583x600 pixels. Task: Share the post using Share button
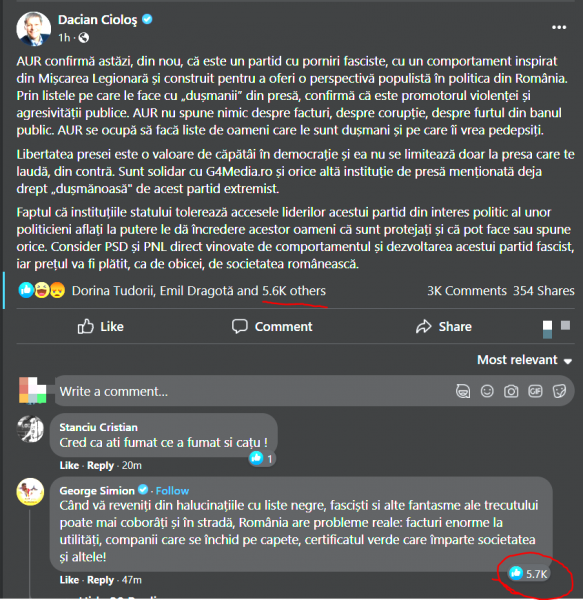pyautogui.click(x=444, y=326)
